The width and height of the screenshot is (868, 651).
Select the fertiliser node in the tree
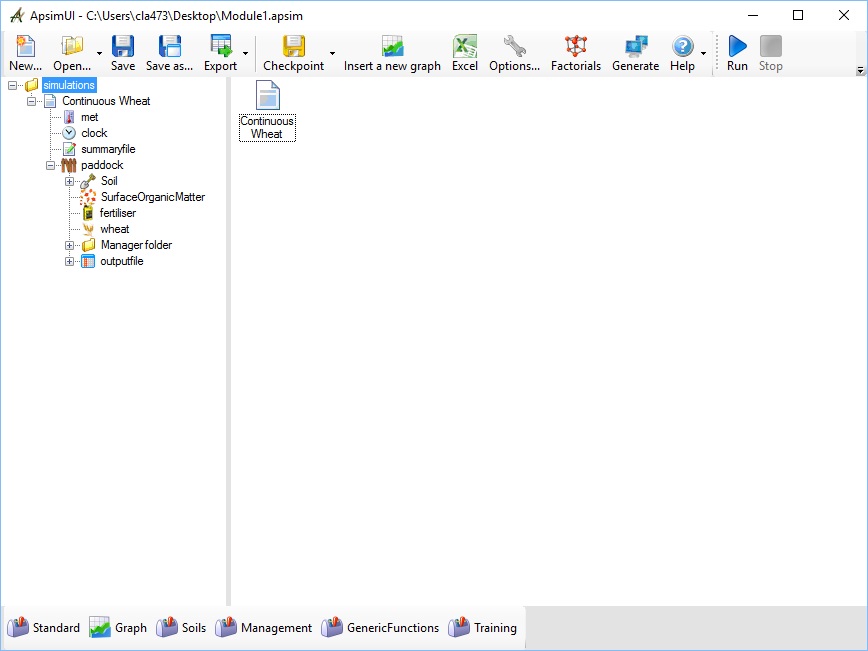pyautogui.click(x=118, y=213)
